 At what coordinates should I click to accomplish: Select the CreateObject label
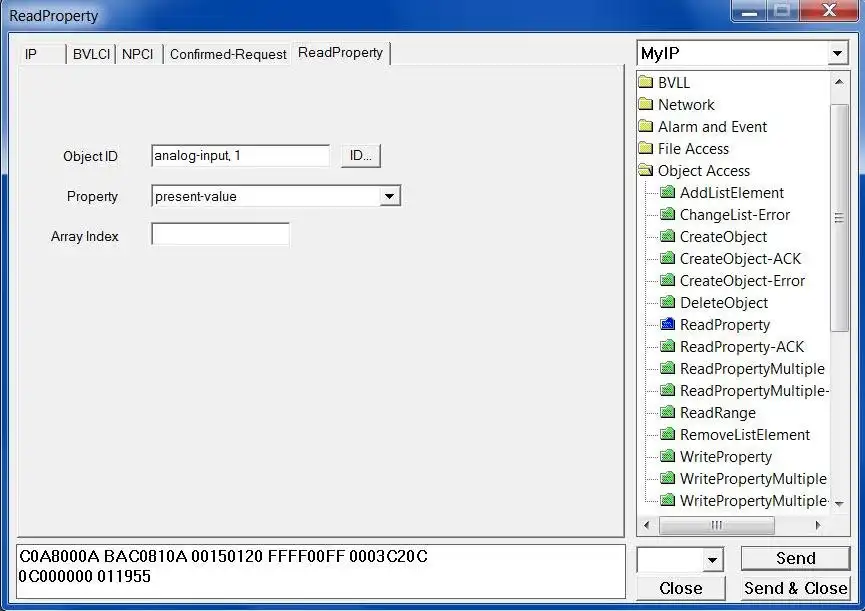pos(723,237)
